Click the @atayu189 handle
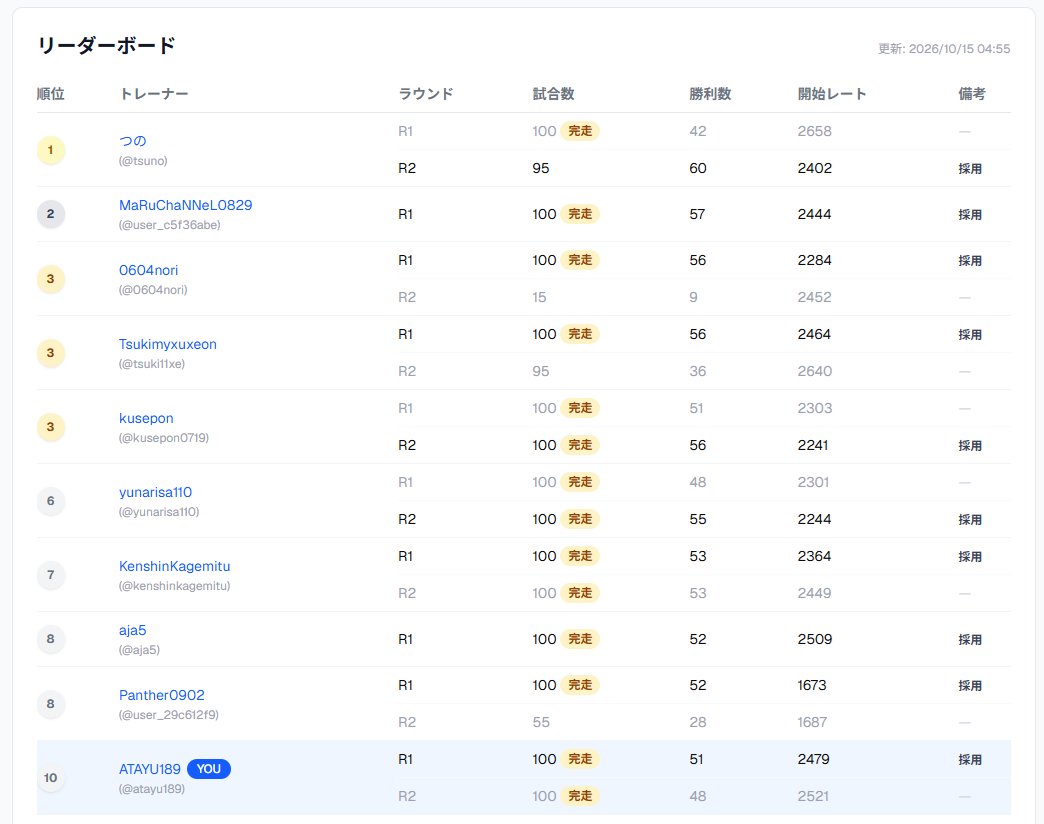Screen dimensions: 1044x824 coord(152,789)
